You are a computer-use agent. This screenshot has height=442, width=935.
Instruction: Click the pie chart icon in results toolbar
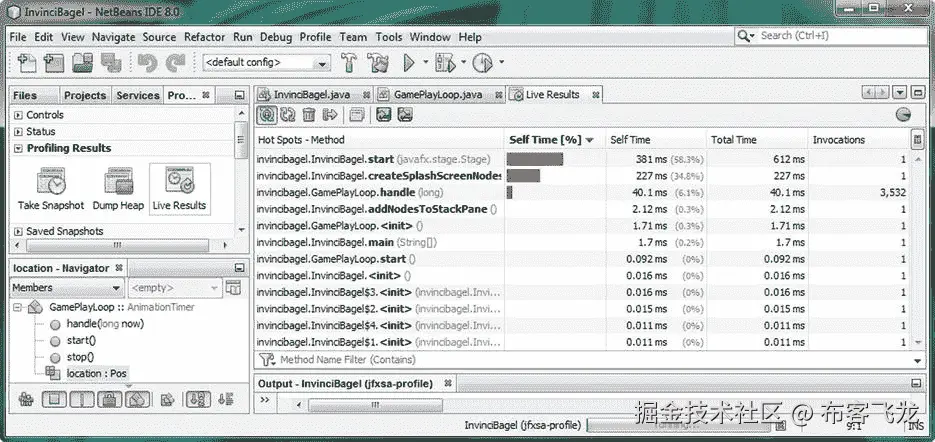tap(903, 115)
